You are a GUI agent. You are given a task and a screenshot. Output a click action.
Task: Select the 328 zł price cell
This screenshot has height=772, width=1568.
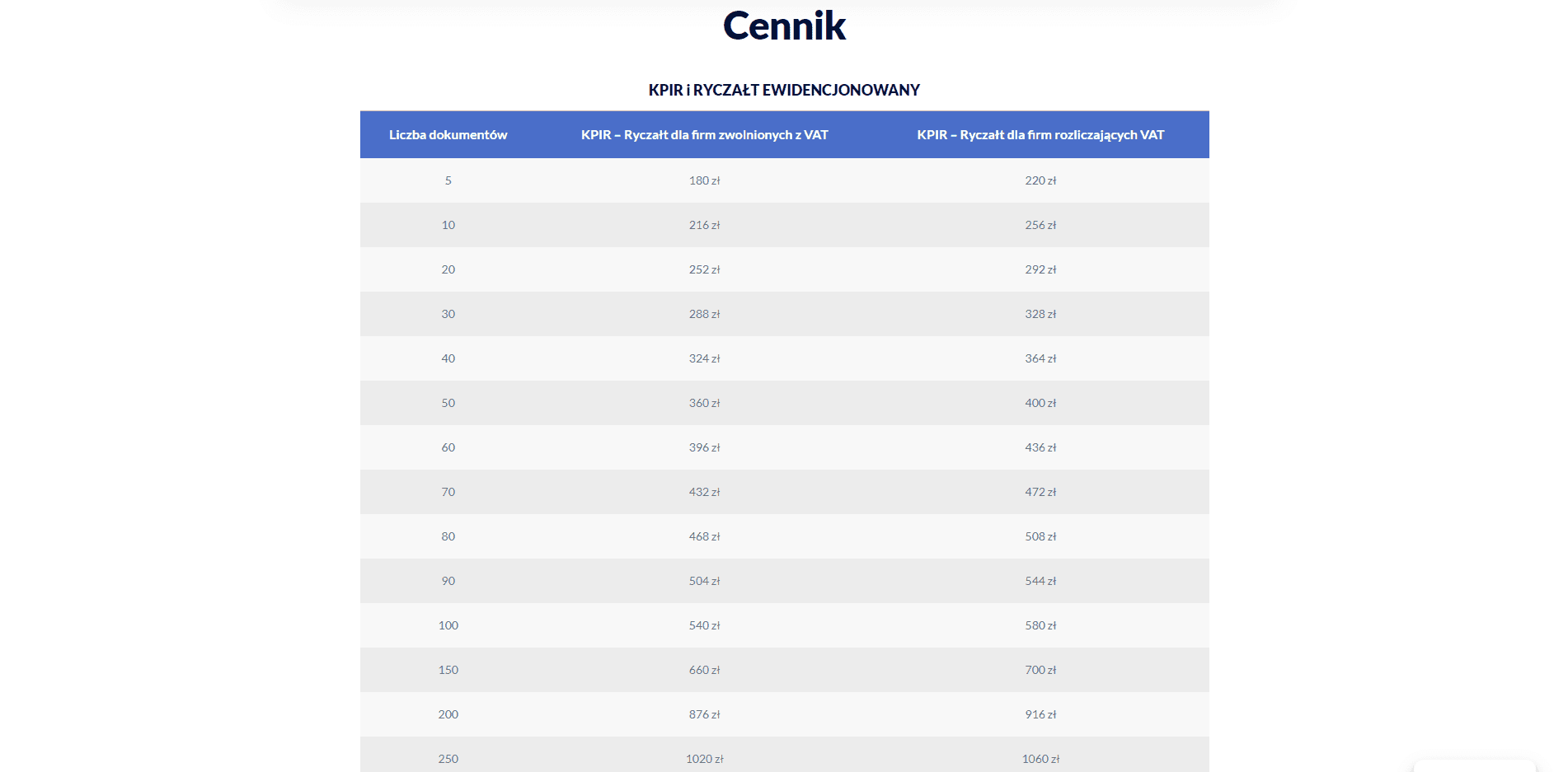click(1040, 314)
